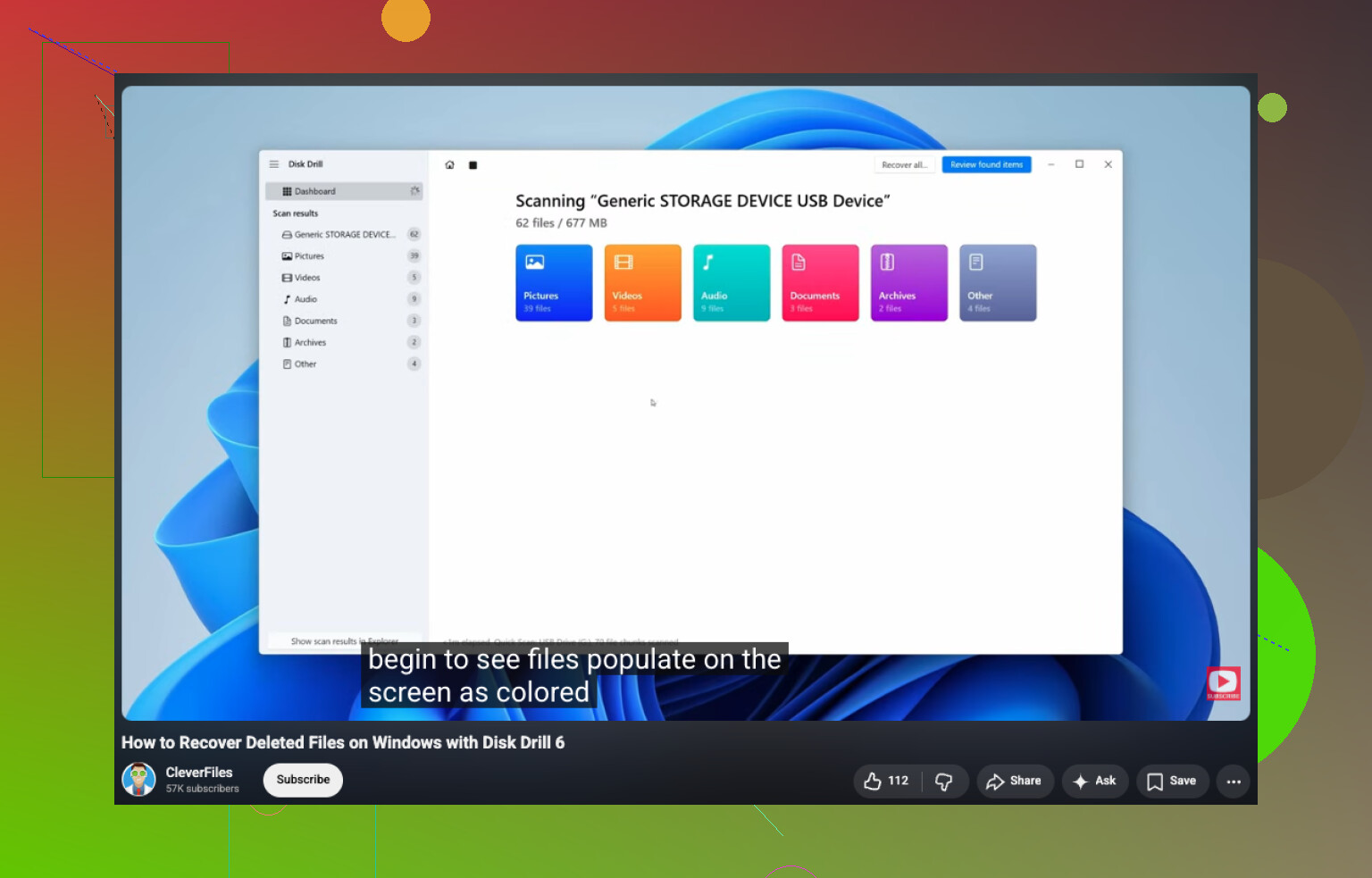1372x878 pixels.
Task: Open the blue Pictures category card
Action: coord(554,283)
